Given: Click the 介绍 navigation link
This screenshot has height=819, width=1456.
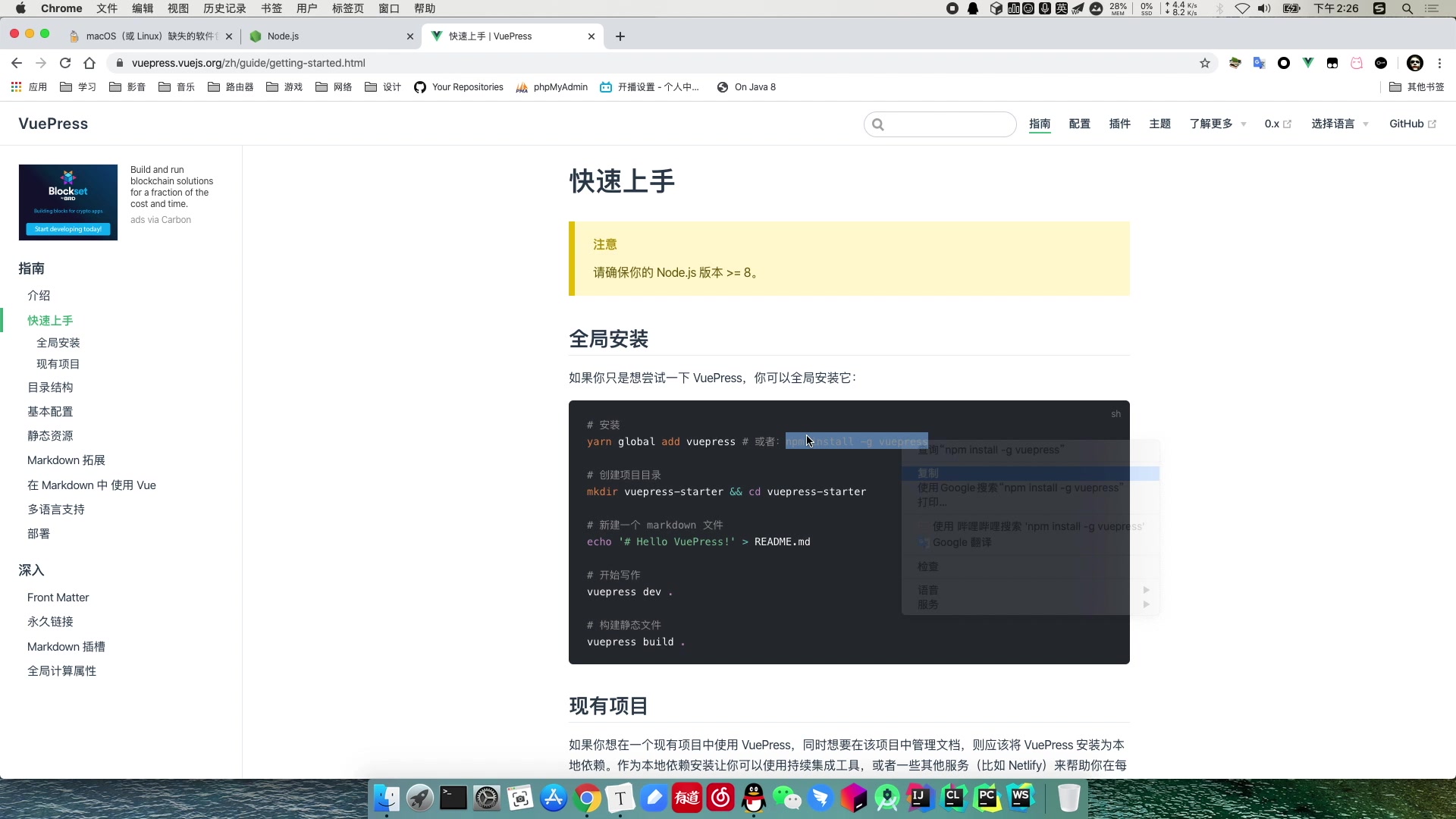Looking at the screenshot, I should (39, 295).
